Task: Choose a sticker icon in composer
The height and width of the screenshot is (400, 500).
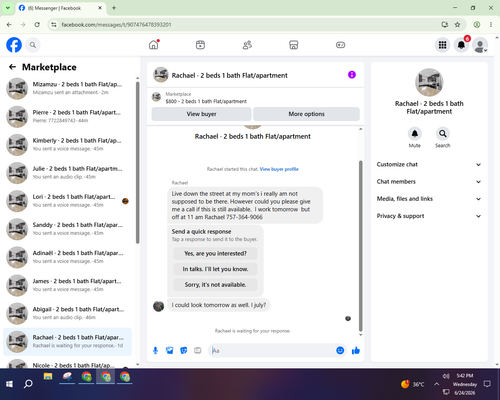Action: [184, 350]
